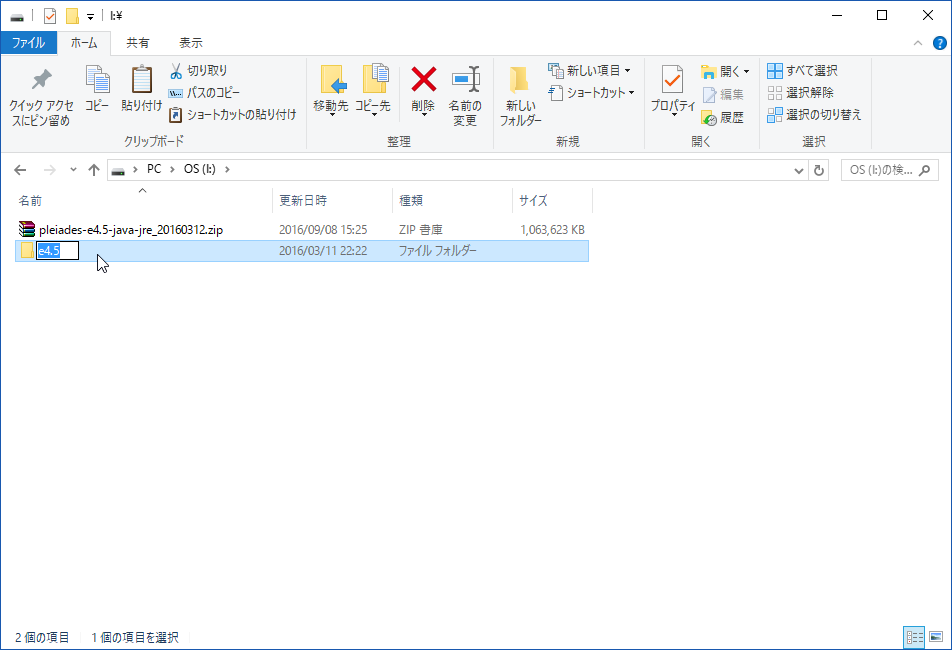The width and height of the screenshot is (952, 650).
Task: Open the コピー先 copy-to button
Action: click(373, 90)
